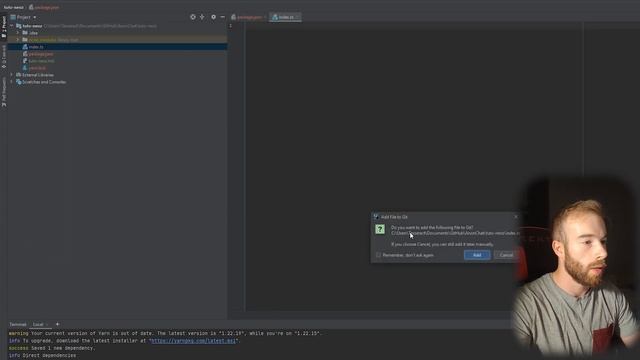Open the Commit tool window side tab
This screenshot has width=640, height=360.
pyautogui.click(x=4, y=57)
